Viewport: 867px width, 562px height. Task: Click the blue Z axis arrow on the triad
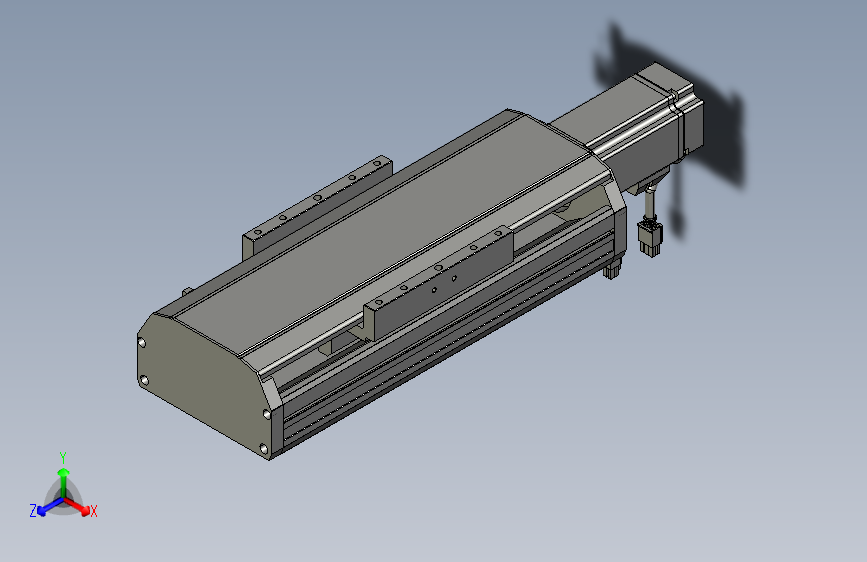point(50,506)
